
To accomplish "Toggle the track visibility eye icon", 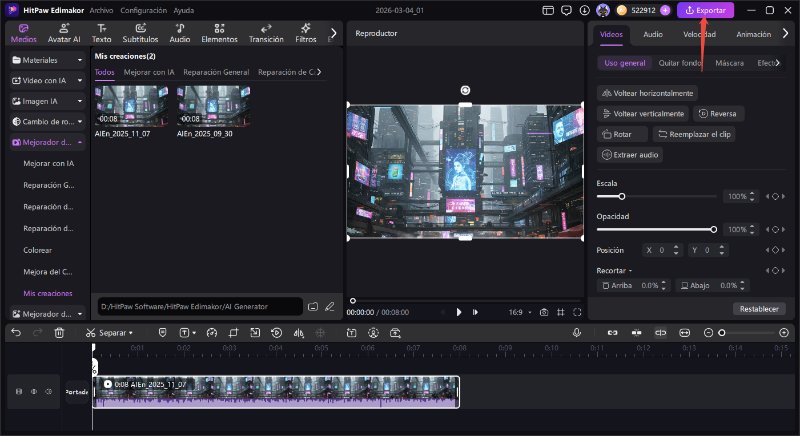I will (34, 391).
